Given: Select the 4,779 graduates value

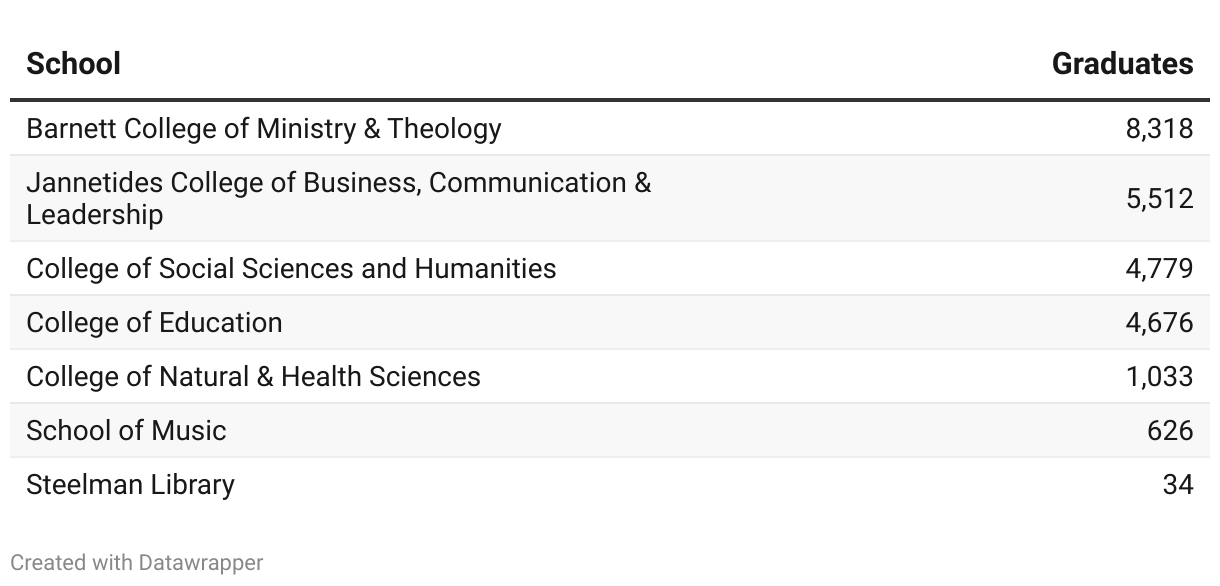Looking at the screenshot, I should (x=1159, y=269).
